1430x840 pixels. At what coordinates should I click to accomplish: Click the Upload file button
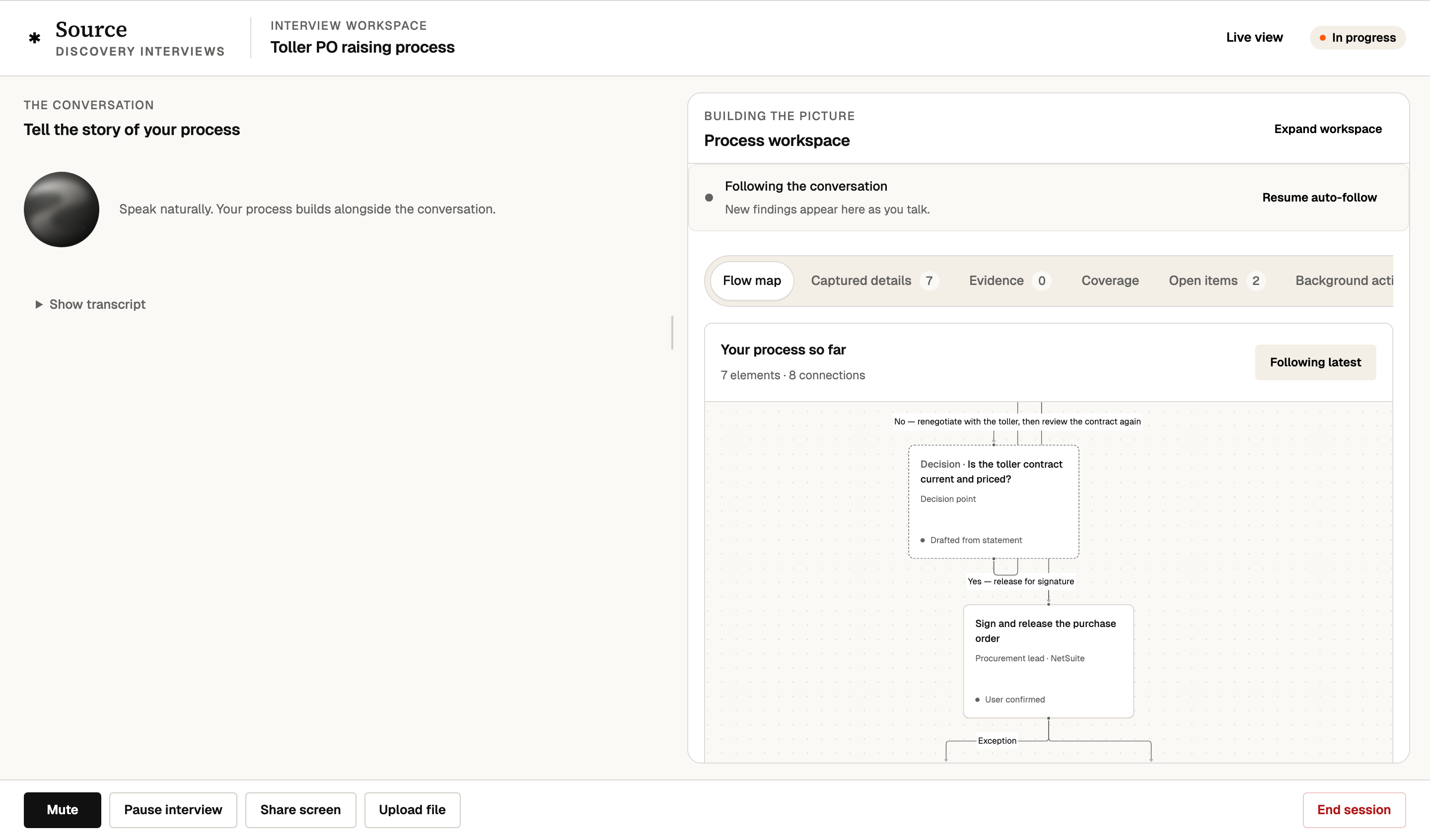[412, 810]
